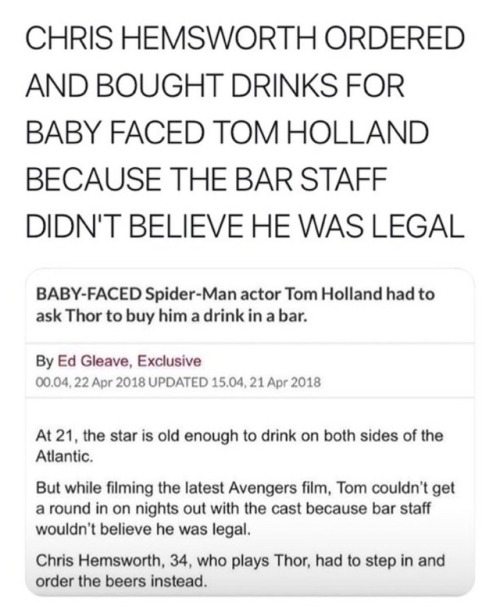Click the BECAUSE THE BAR STAFF line
The width and height of the screenshot is (500, 613).
pos(206,179)
